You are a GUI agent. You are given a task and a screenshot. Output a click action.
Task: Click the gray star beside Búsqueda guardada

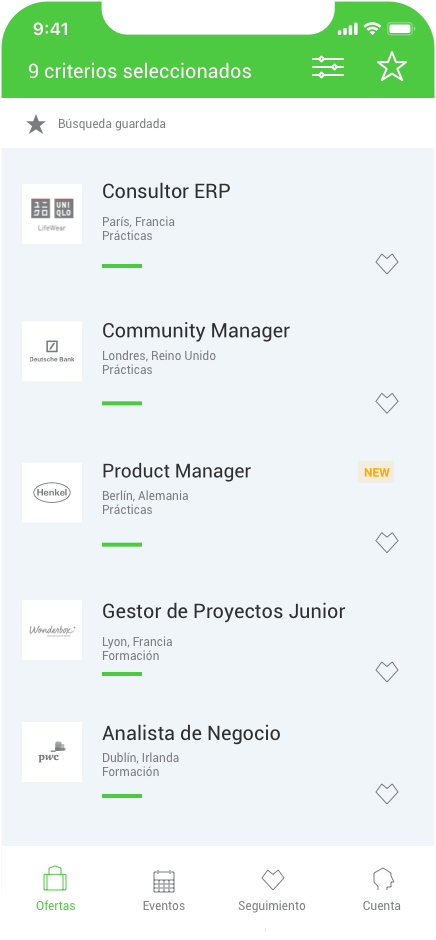tap(36, 125)
